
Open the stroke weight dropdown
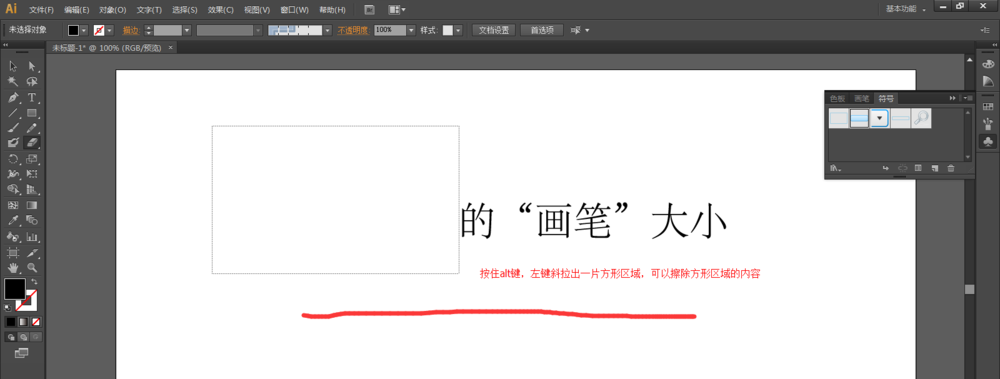tap(187, 30)
